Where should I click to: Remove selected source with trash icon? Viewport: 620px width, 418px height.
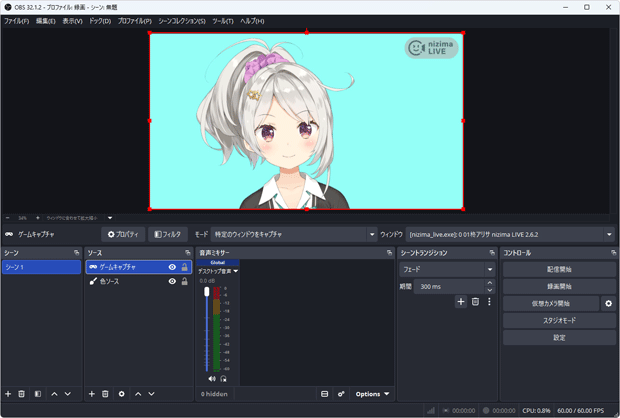[x=105, y=394]
